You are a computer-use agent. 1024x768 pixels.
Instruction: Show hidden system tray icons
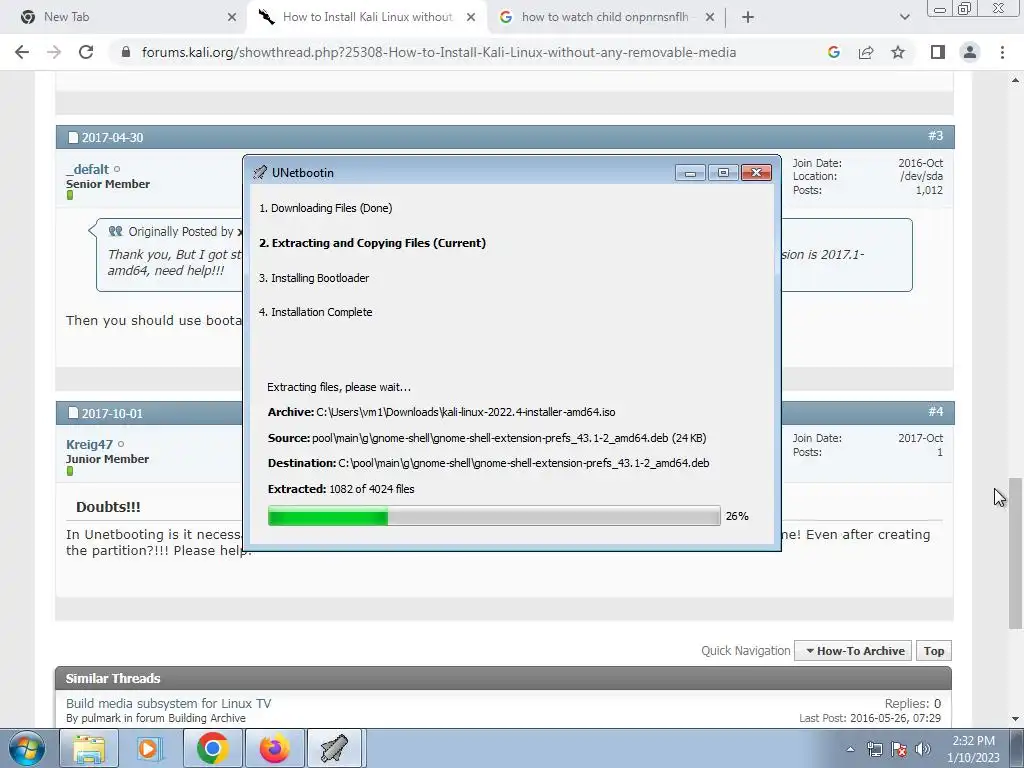coord(850,749)
